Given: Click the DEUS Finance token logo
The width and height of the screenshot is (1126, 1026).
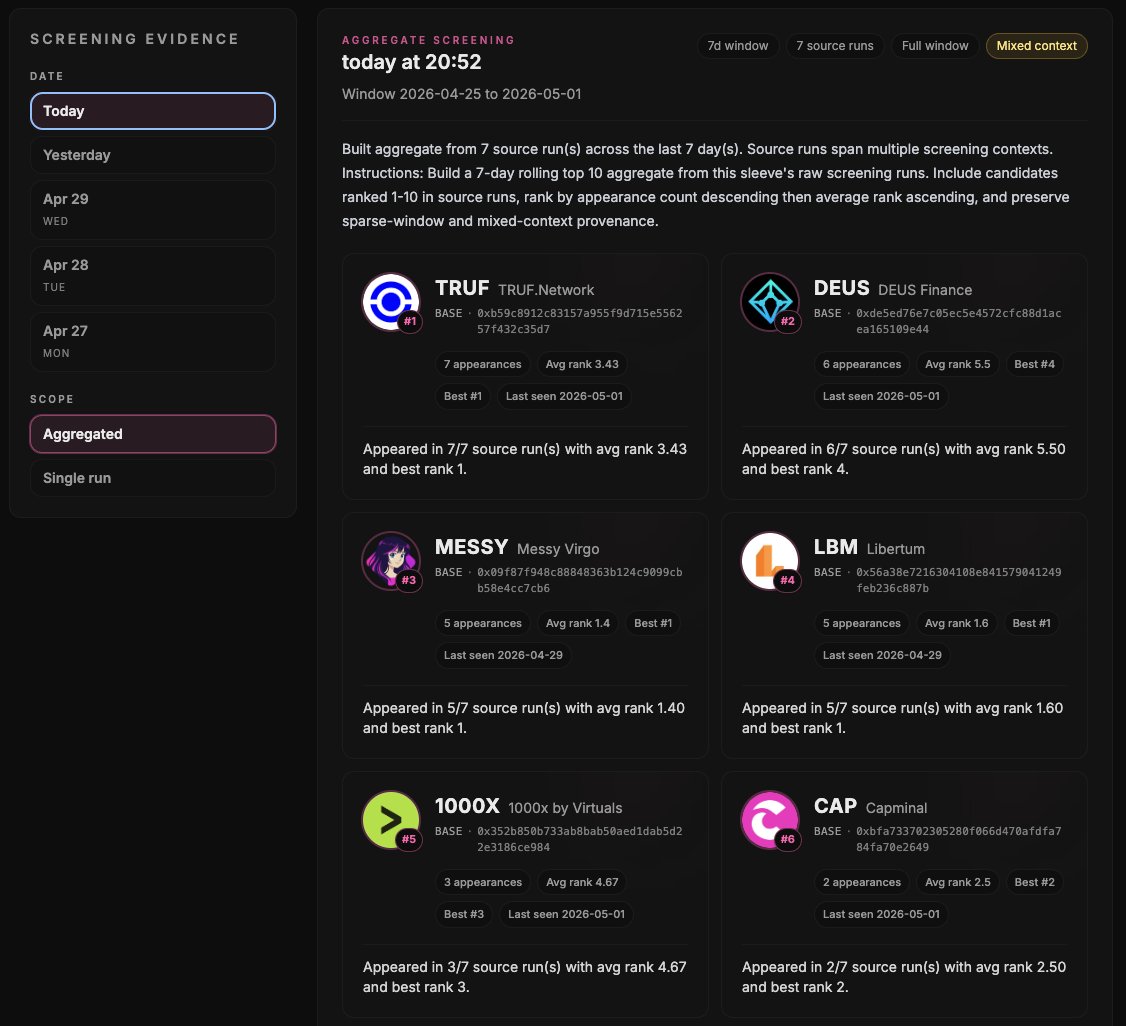Looking at the screenshot, I should [x=770, y=302].
